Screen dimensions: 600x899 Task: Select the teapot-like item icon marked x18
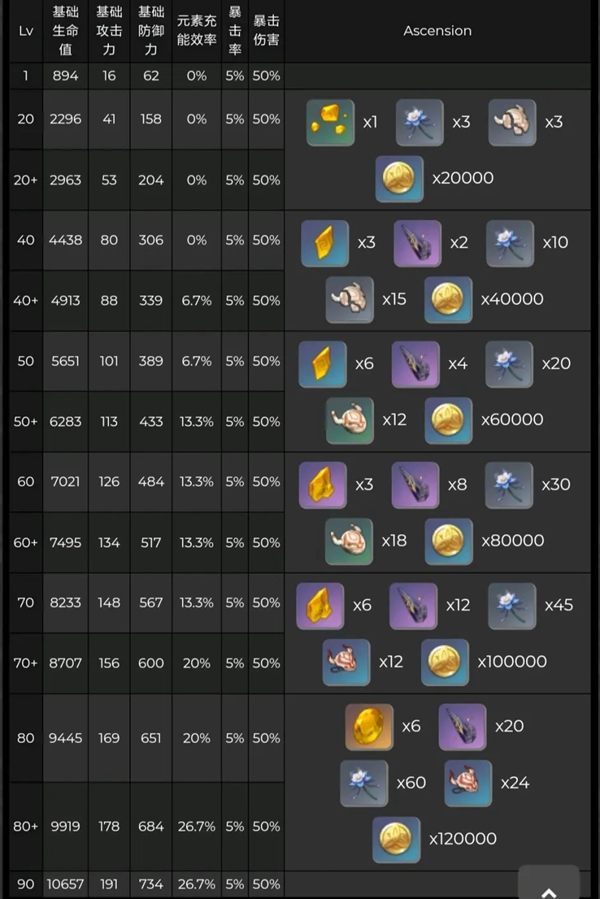[x=349, y=541]
